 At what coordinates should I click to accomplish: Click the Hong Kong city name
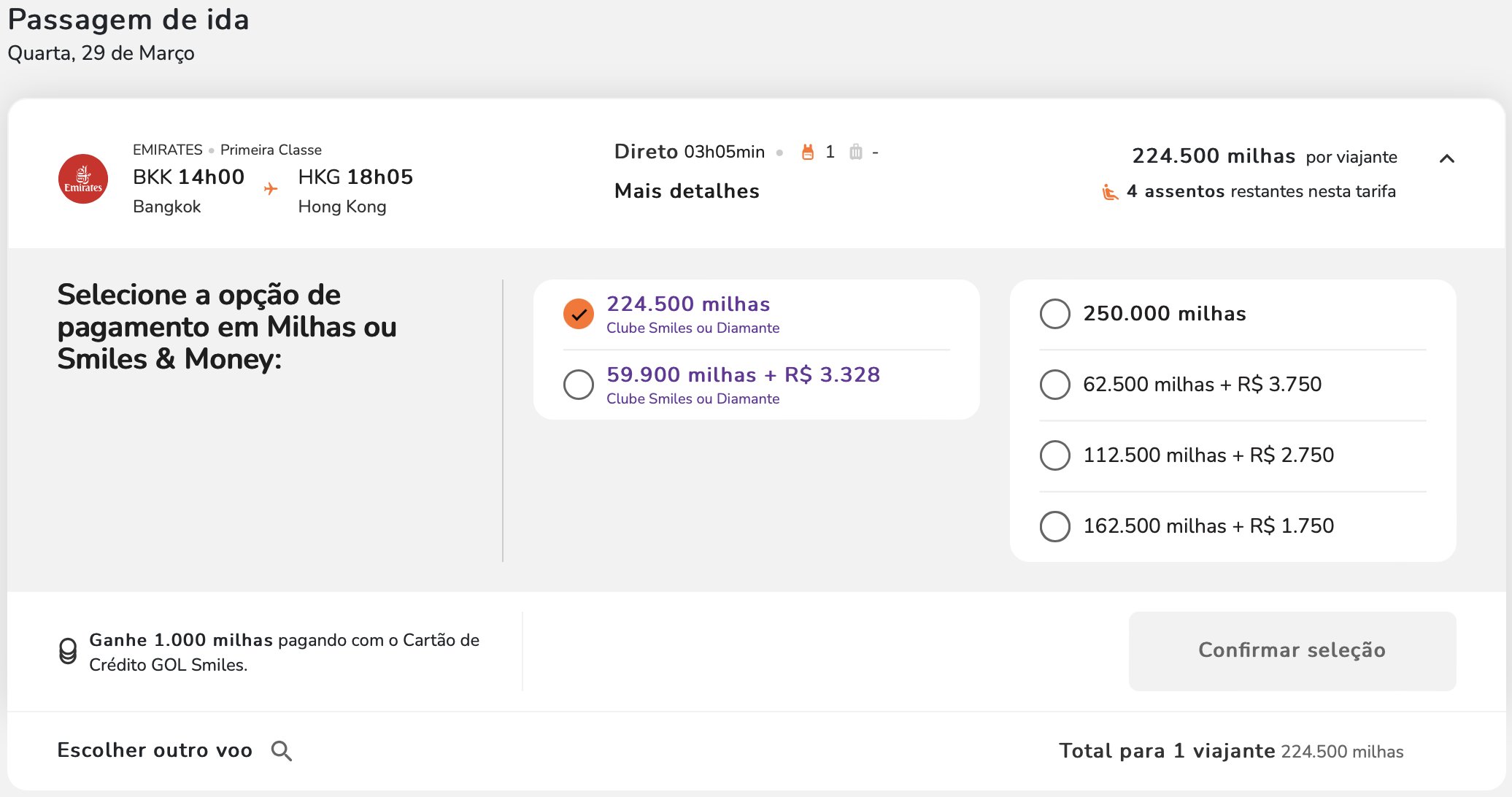(342, 207)
